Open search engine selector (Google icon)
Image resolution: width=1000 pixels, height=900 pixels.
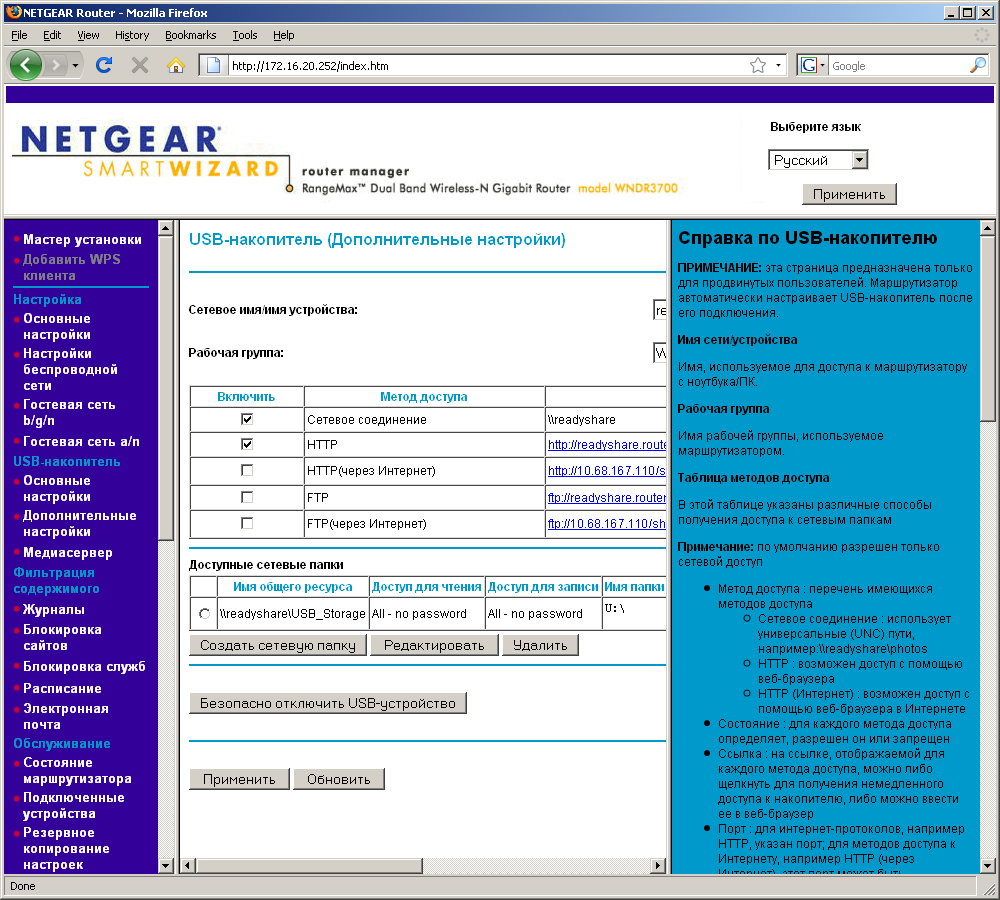tap(812, 65)
